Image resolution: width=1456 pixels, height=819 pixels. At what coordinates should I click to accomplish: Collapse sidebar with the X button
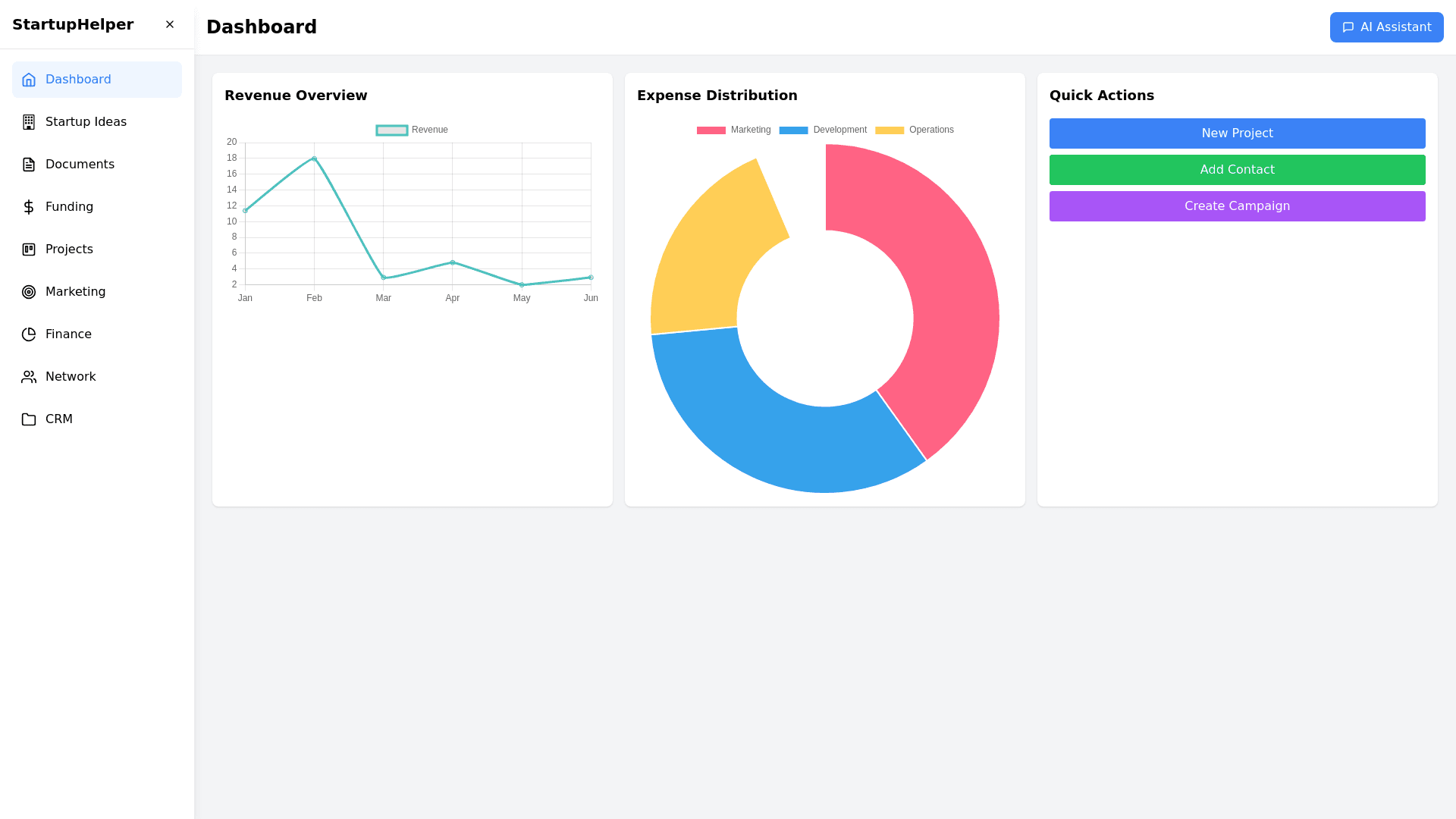[170, 24]
